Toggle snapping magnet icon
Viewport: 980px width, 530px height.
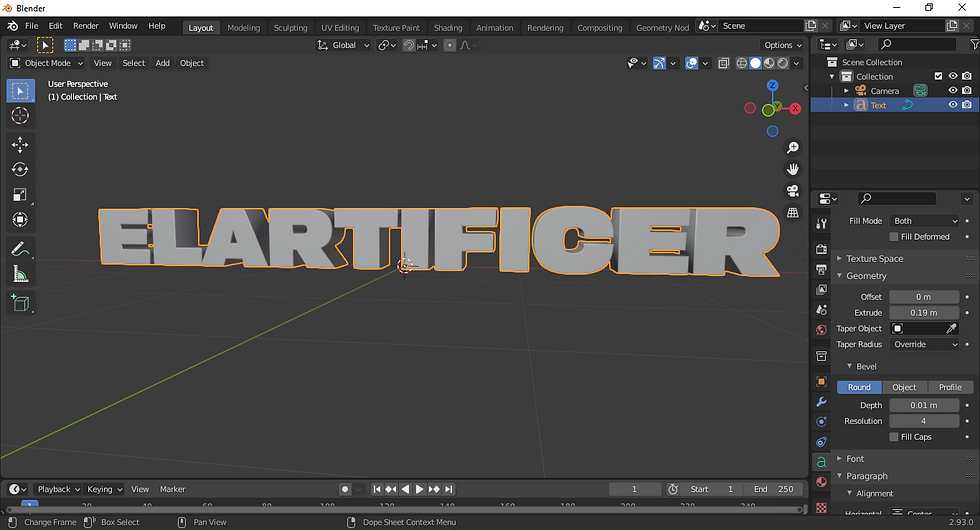click(409, 45)
